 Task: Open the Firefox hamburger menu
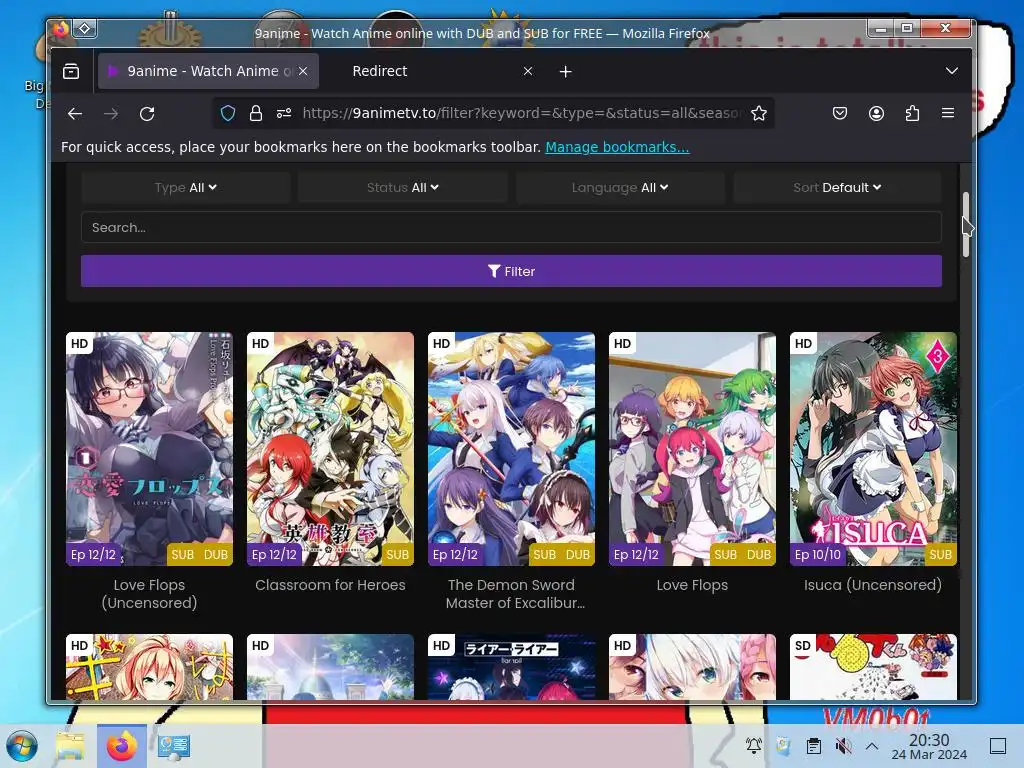(x=948, y=113)
